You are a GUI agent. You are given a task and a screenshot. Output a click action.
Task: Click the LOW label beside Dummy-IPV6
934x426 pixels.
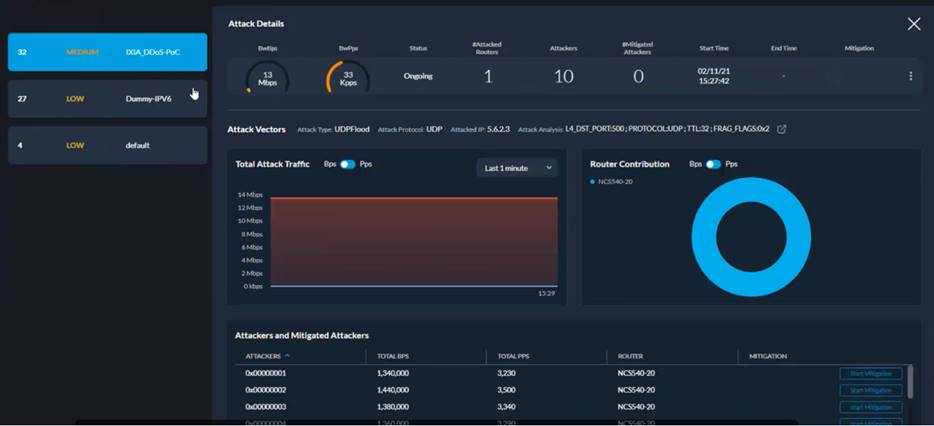point(75,99)
